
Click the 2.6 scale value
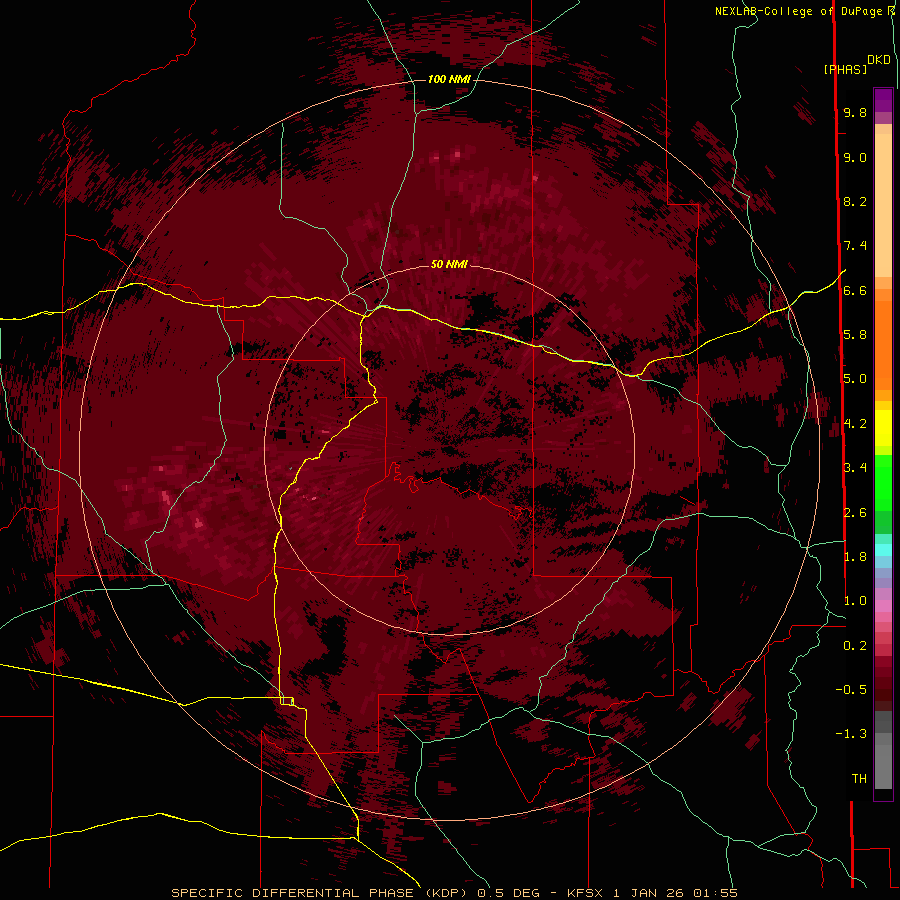[x=855, y=513]
